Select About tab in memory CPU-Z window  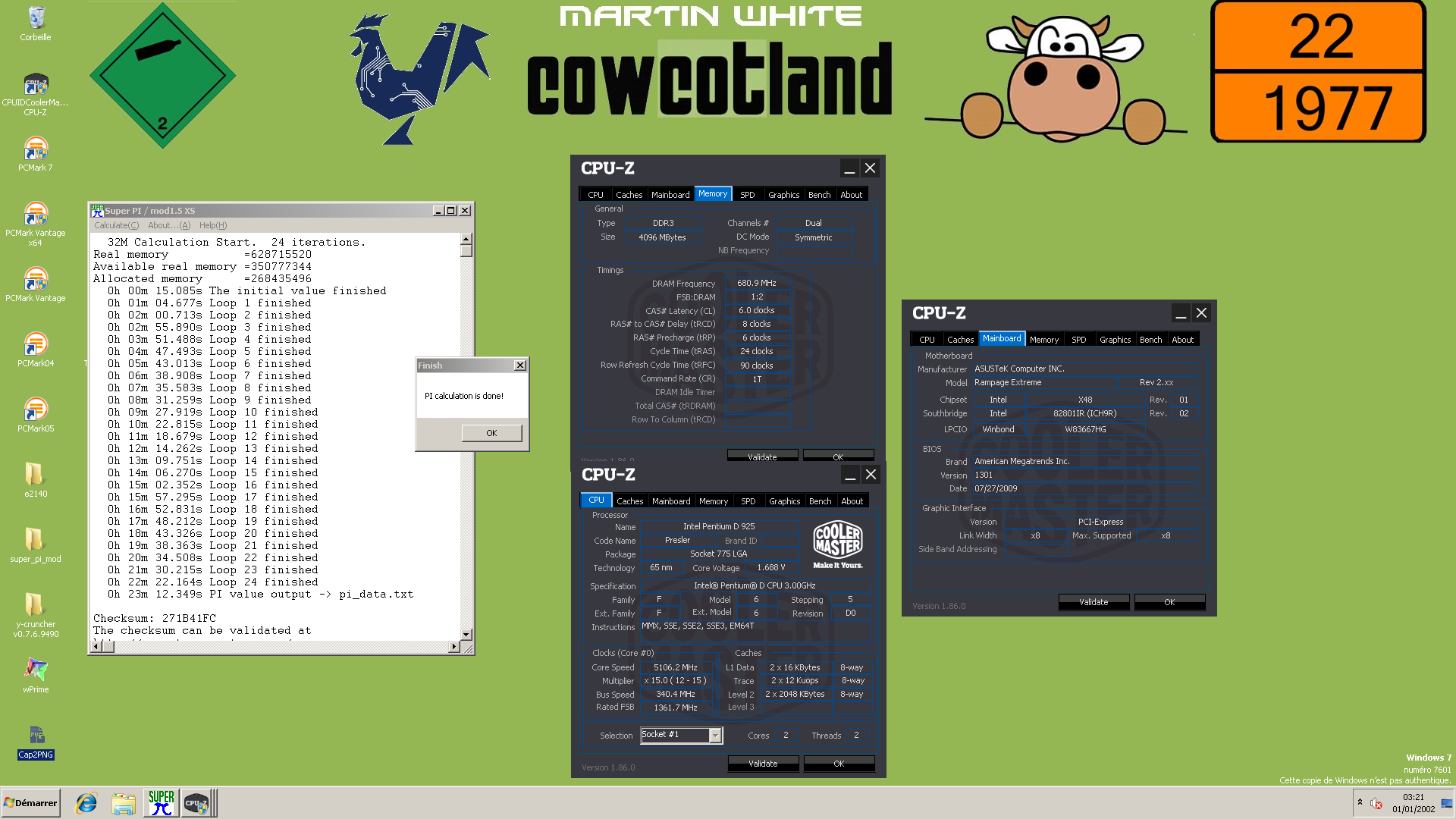[x=851, y=195]
